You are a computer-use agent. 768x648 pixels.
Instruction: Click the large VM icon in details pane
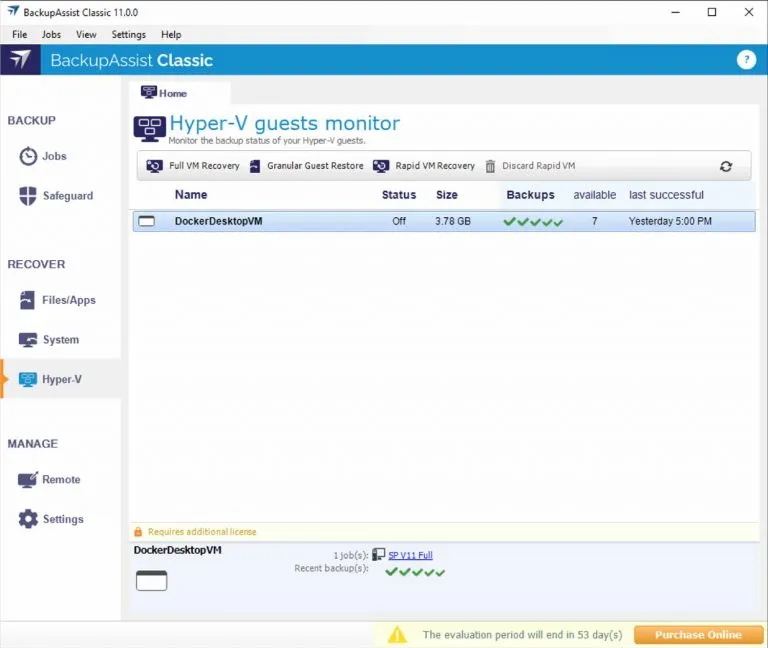point(151,580)
